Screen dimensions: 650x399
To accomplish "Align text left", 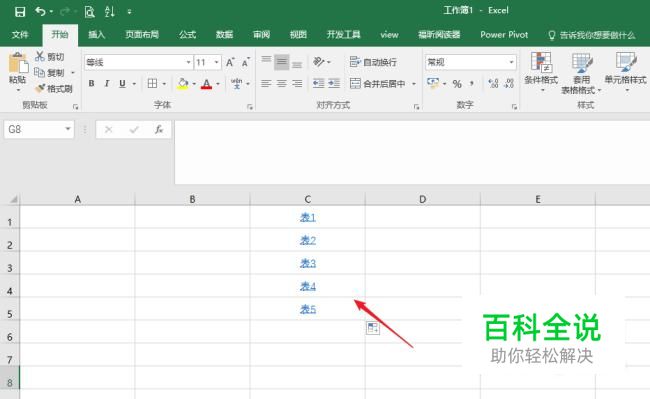I will (266, 84).
